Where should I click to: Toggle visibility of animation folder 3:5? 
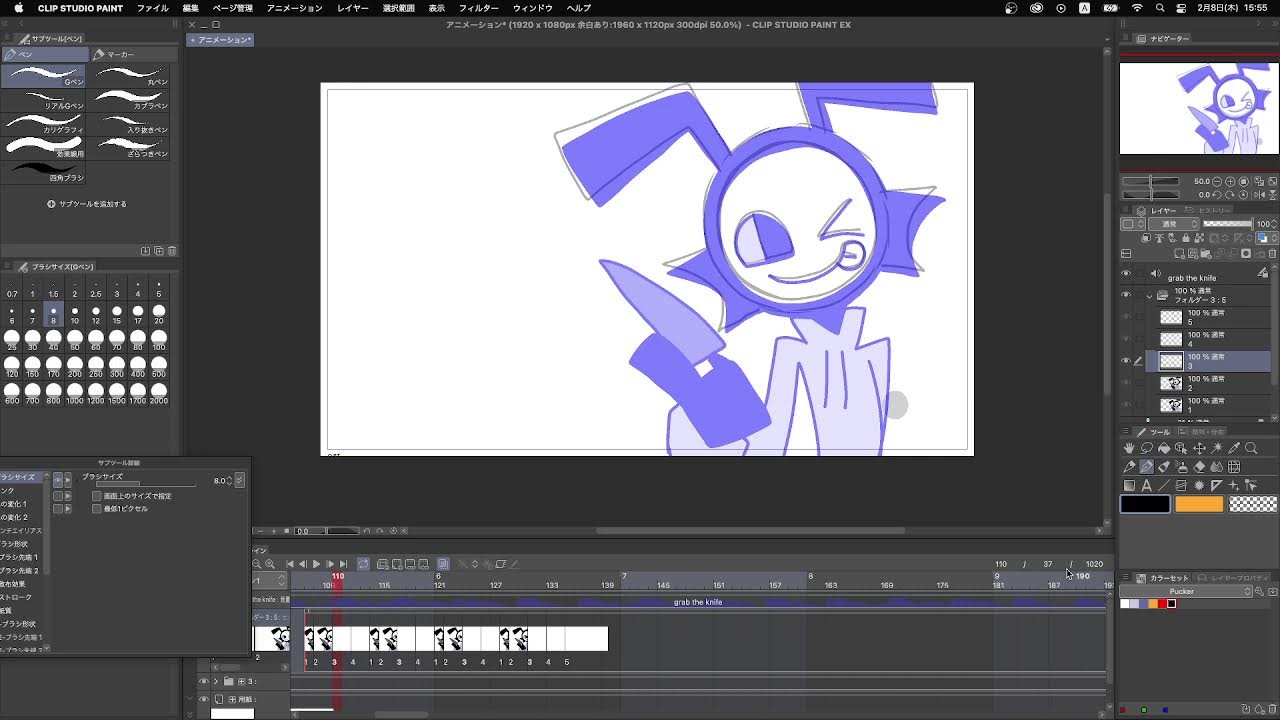[1126, 295]
